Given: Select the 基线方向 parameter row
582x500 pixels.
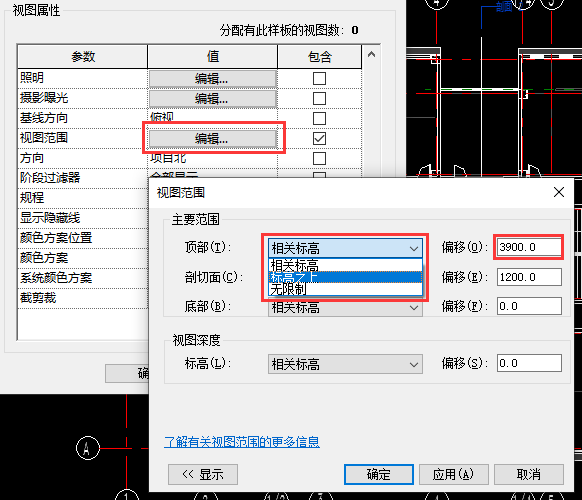Looking at the screenshot, I should 83,118.
